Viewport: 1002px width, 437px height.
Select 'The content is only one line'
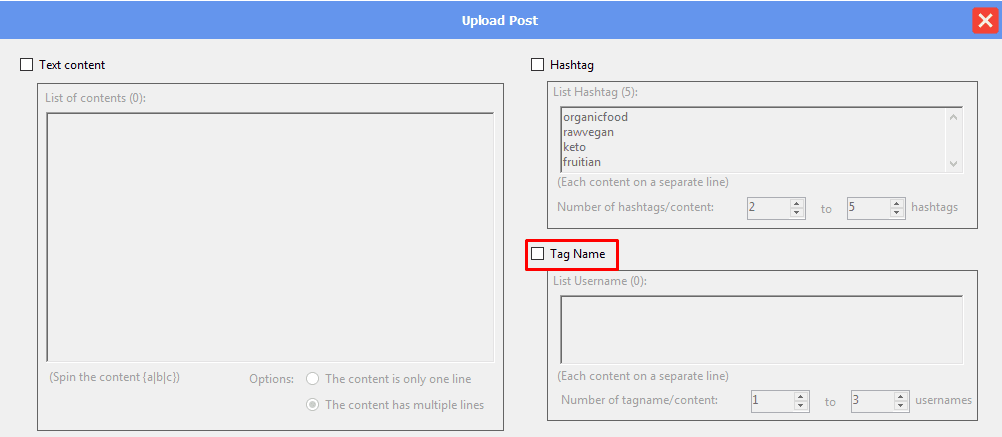coord(313,379)
